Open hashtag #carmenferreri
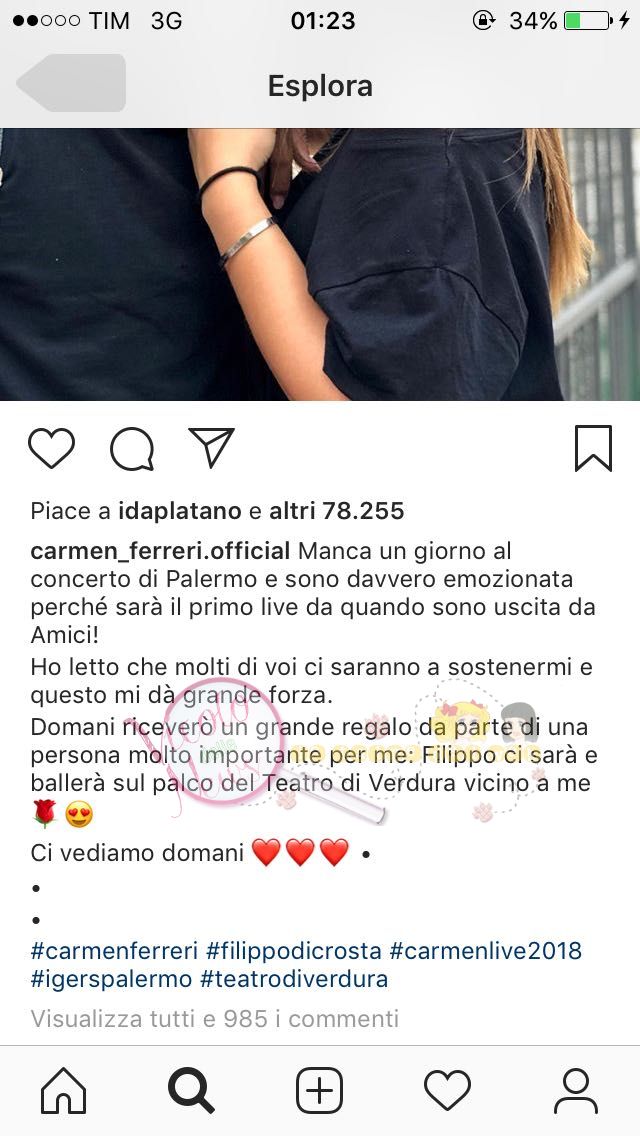Viewport: 640px width, 1136px height. point(115,951)
